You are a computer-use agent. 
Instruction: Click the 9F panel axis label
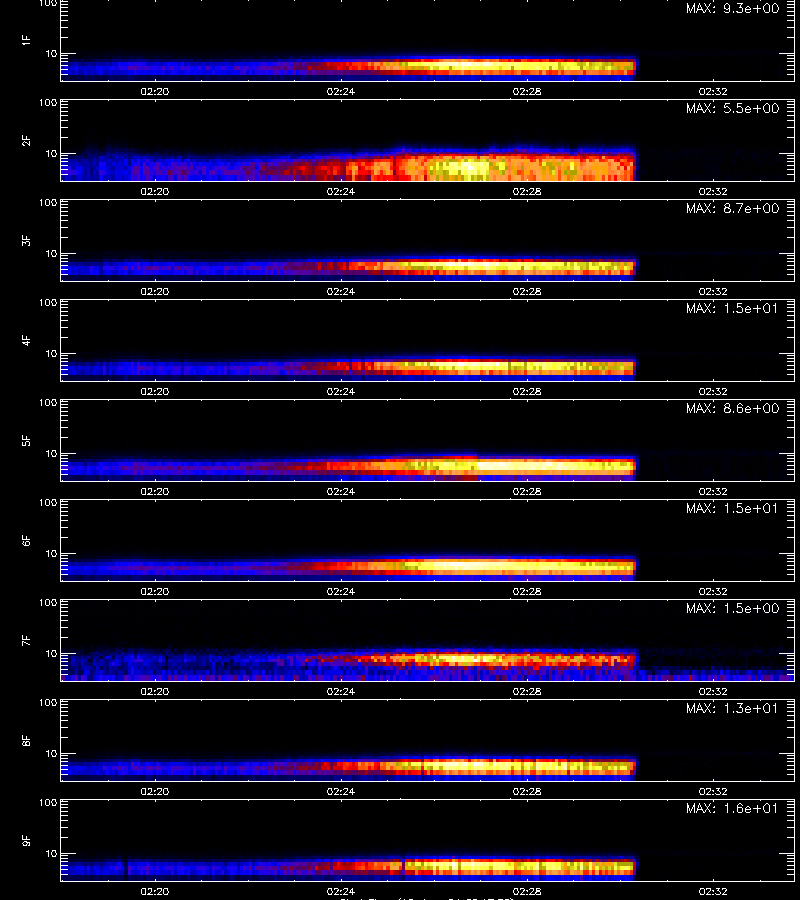coord(25,840)
